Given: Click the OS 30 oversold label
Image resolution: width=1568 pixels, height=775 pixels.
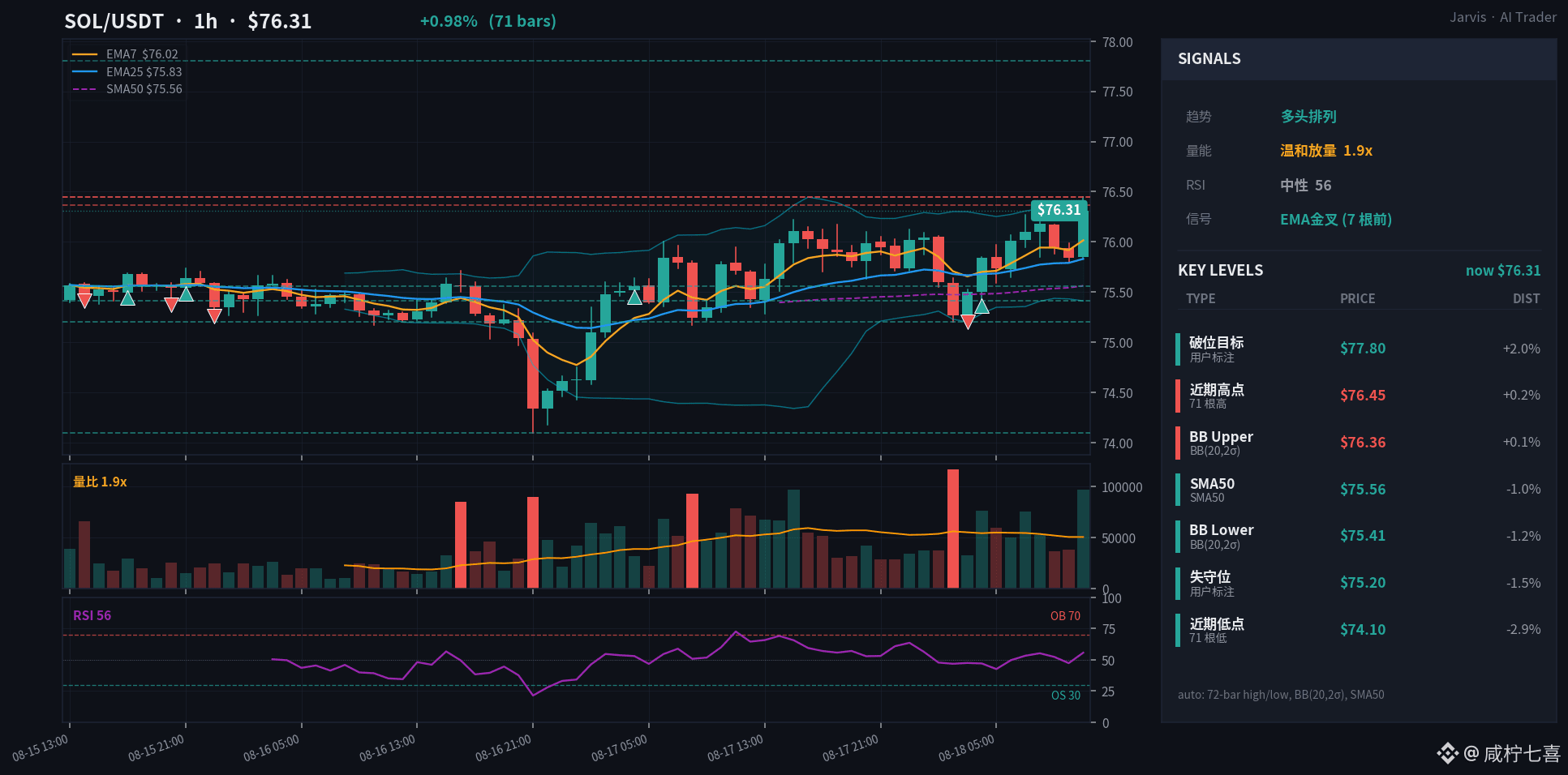Looking at the screenshot, I should pos(1066,696).
